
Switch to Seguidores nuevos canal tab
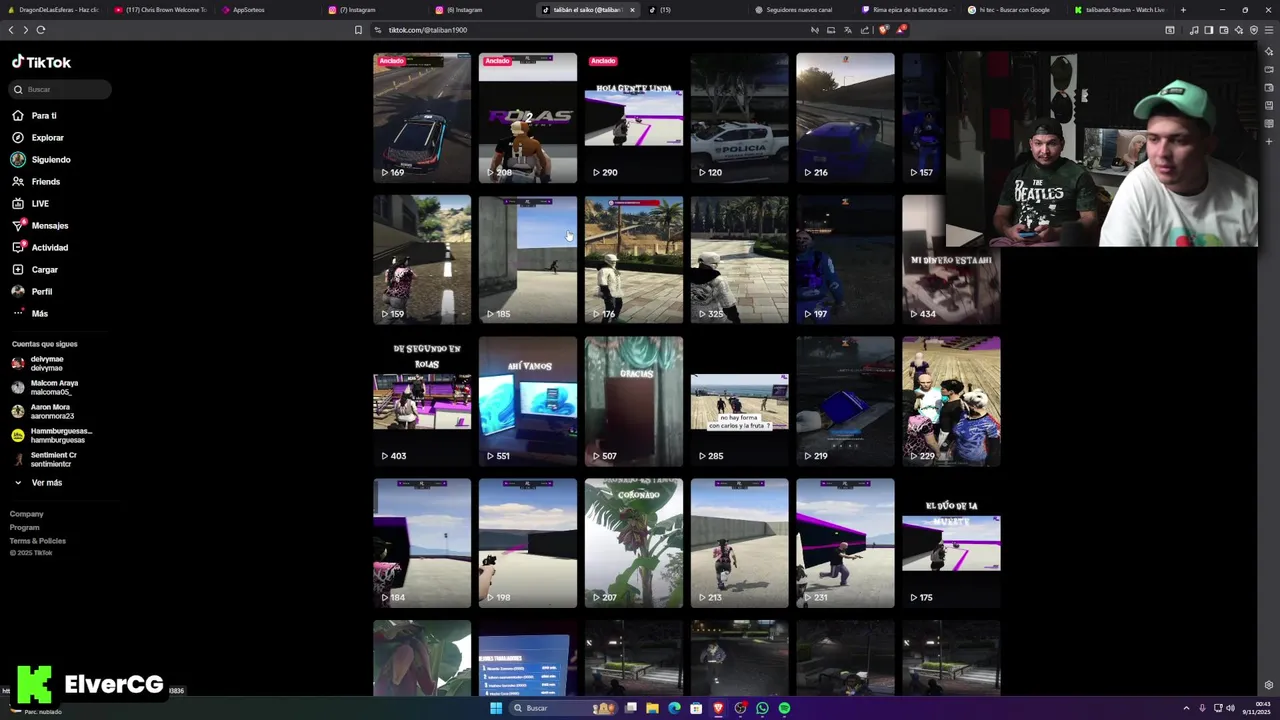point(798,10)
